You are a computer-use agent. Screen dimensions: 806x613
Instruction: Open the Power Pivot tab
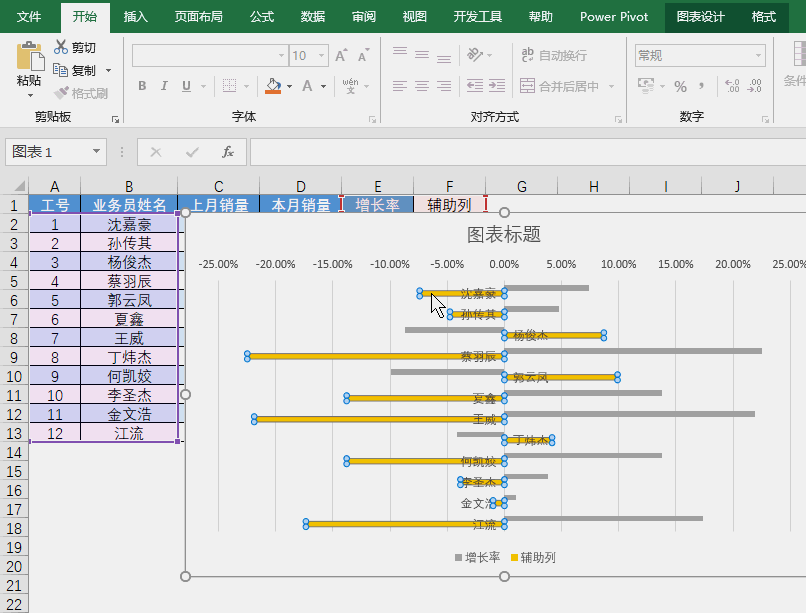tap(614, 16)
